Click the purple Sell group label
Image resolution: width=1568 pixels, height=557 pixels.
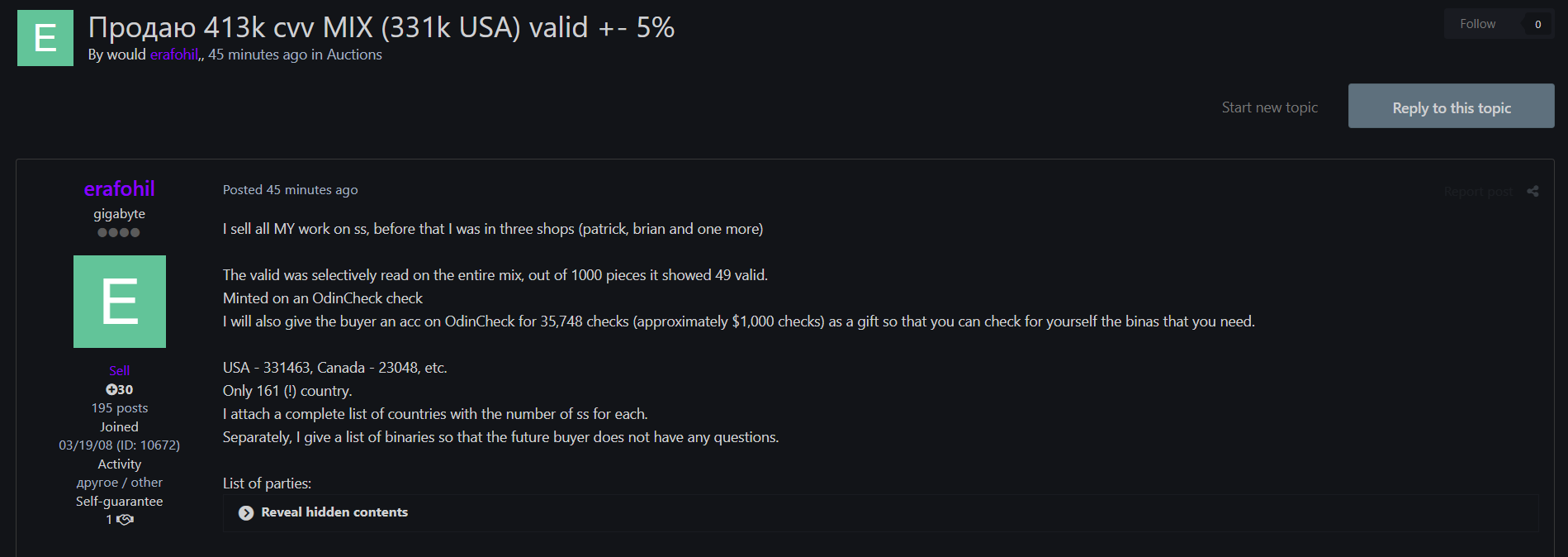click(120, 370)
